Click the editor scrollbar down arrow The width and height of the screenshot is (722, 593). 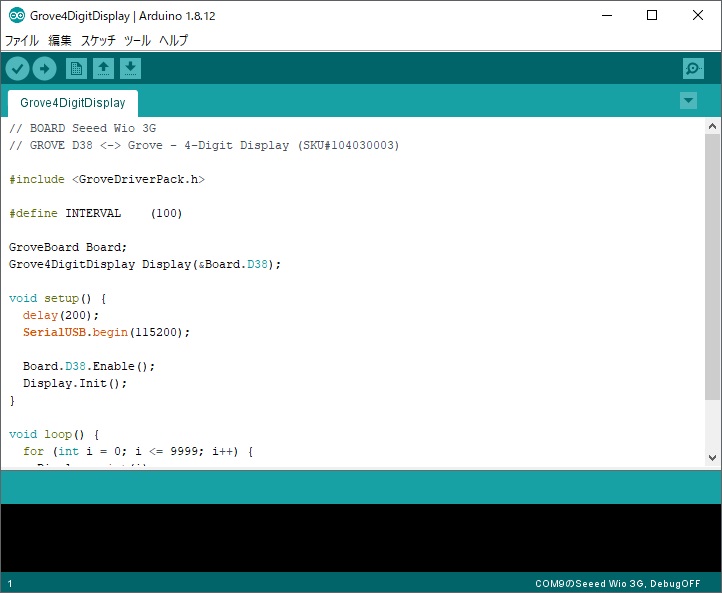click(x=712, y=458)
